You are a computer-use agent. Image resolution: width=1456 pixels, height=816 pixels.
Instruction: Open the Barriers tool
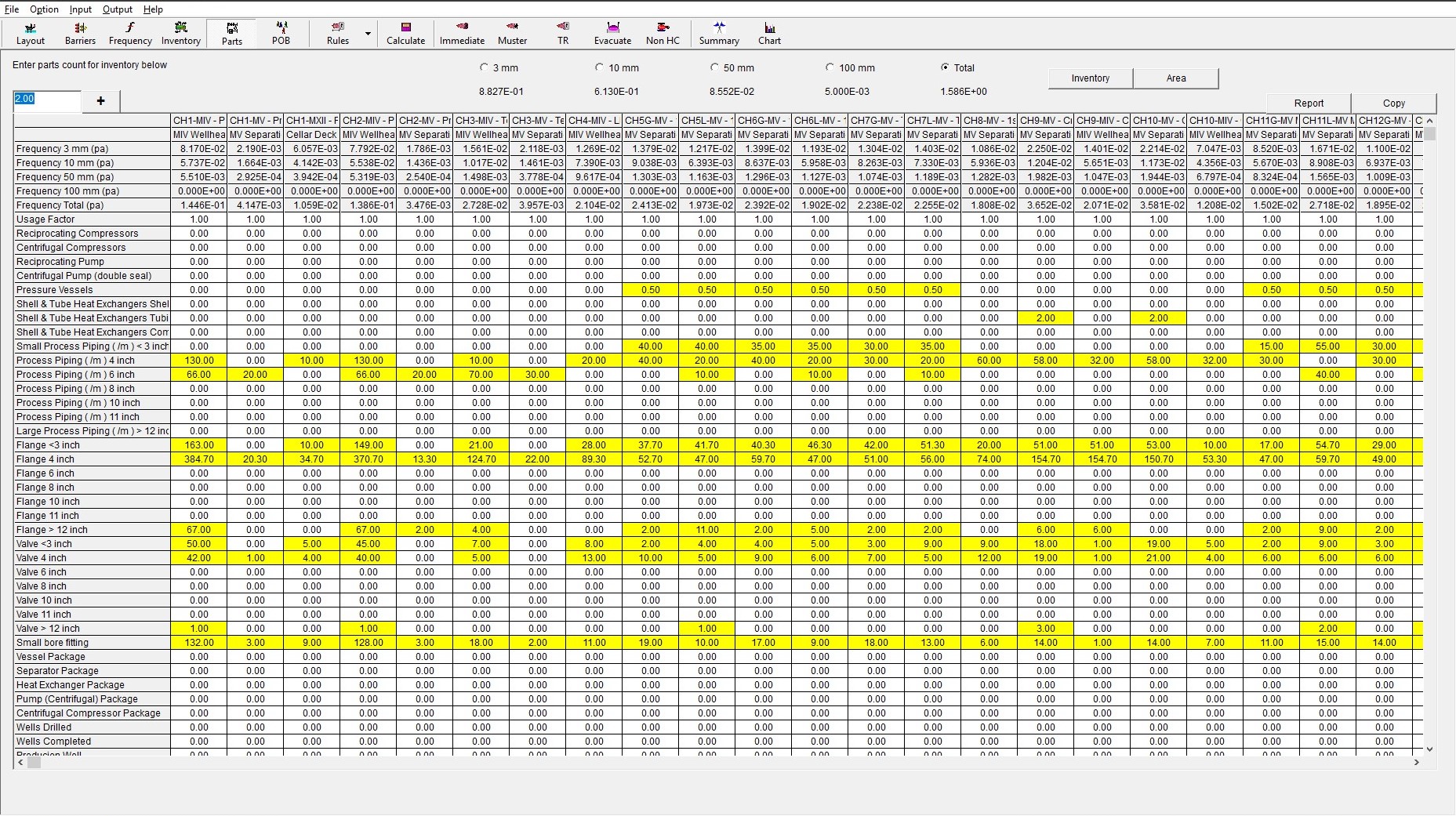[x=80, y=34]
